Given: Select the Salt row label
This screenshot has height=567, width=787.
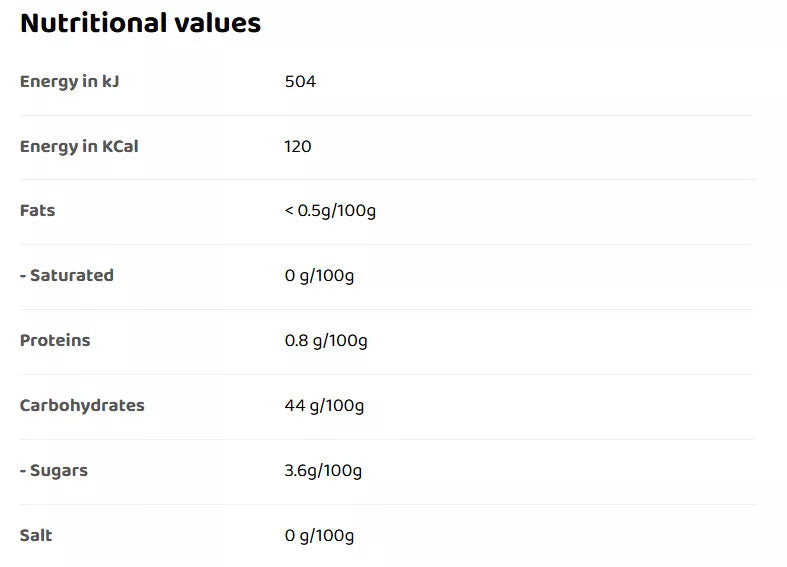Looking at the screenshot, I should [36, 535].
